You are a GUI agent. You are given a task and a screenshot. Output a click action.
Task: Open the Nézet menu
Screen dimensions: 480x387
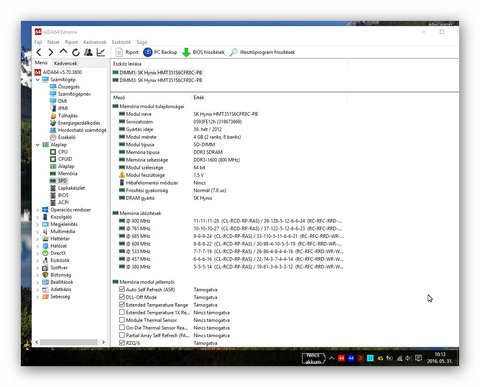[53, 42]
